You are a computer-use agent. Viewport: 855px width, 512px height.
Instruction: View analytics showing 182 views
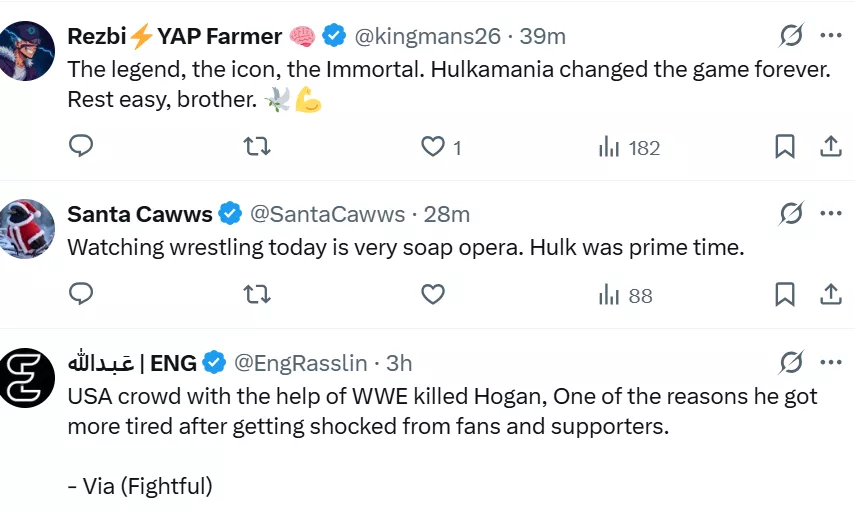pos(629,147)
